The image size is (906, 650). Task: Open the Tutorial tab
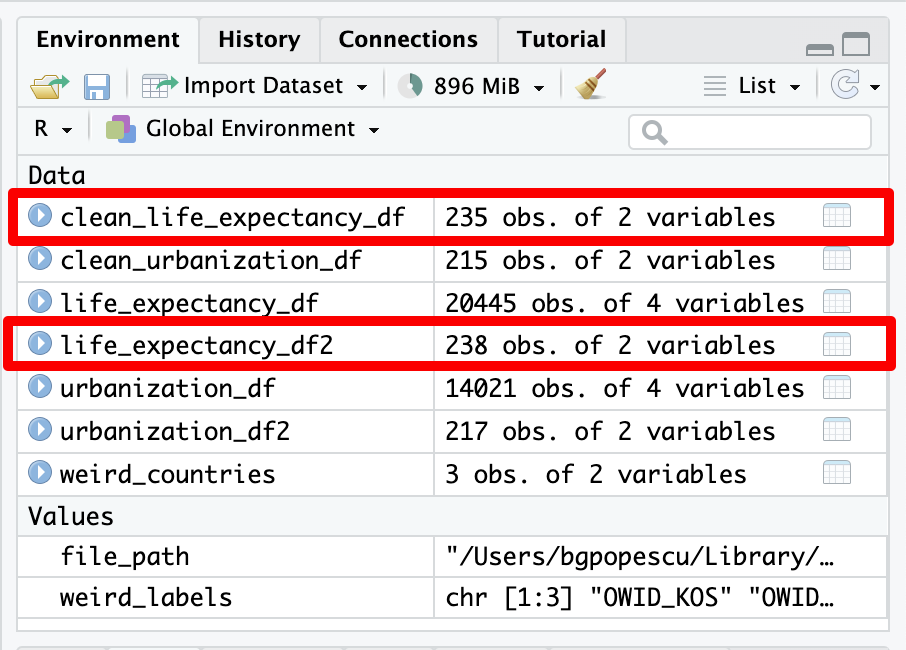[561, 40]
